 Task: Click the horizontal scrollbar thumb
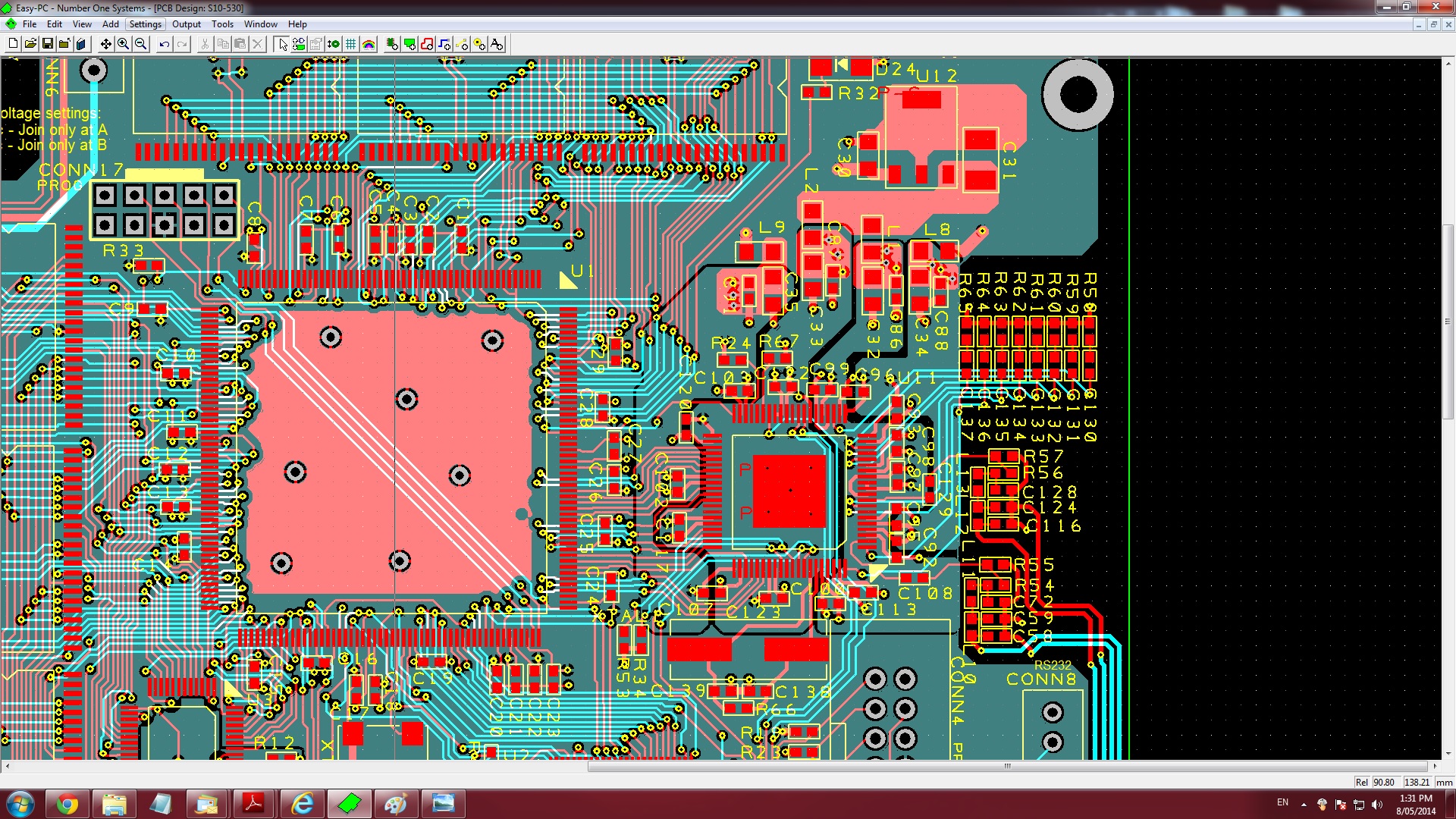click(1007, 766)
